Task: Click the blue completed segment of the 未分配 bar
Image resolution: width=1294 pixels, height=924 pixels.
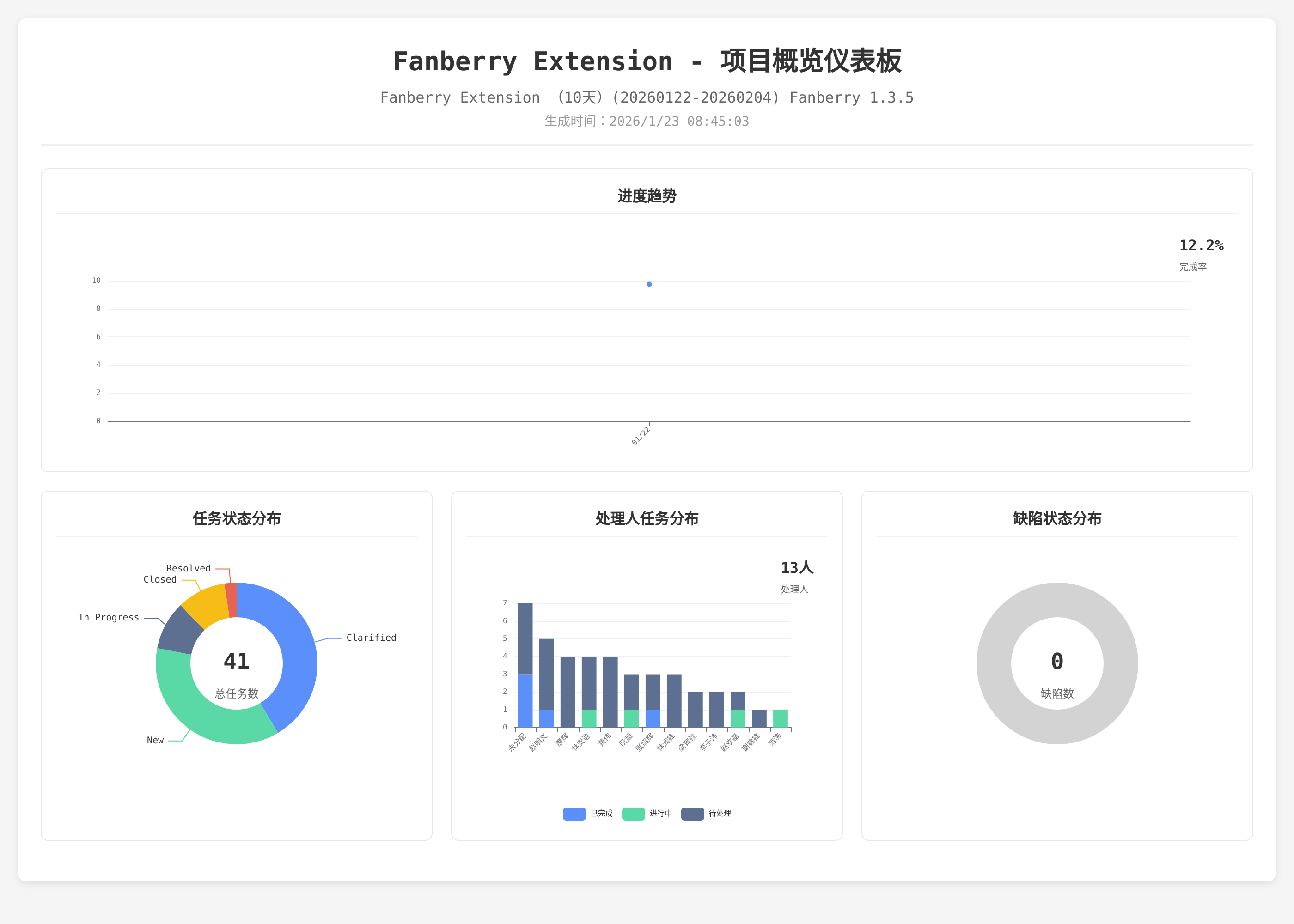Action: (525, 701)
